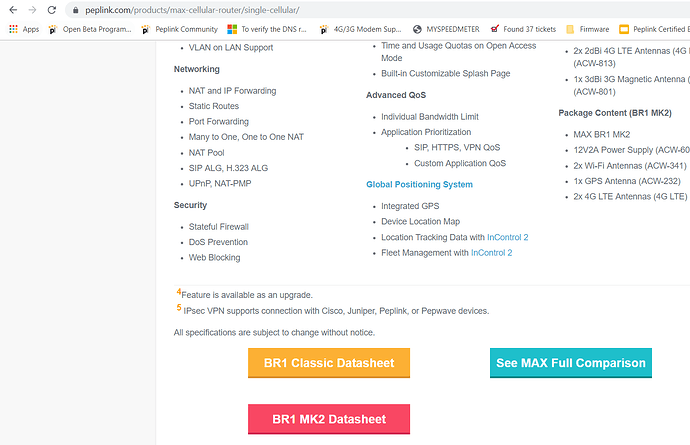Click the padlock site info icon

pyautogui.click(x=76, y=10)
